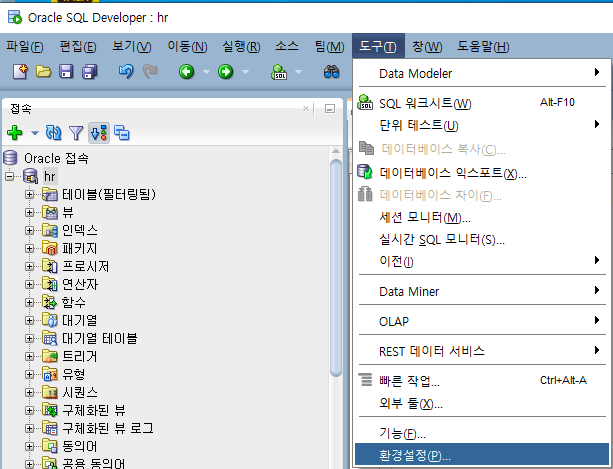
Task: Click the Save toolbar icon
Action: [x=66, y=72]
